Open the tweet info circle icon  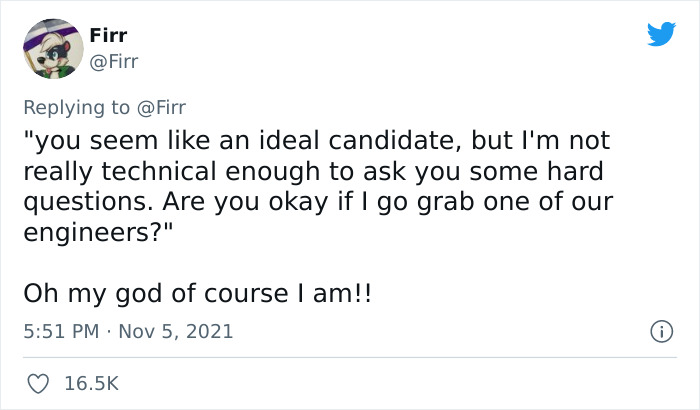(659, 331)
